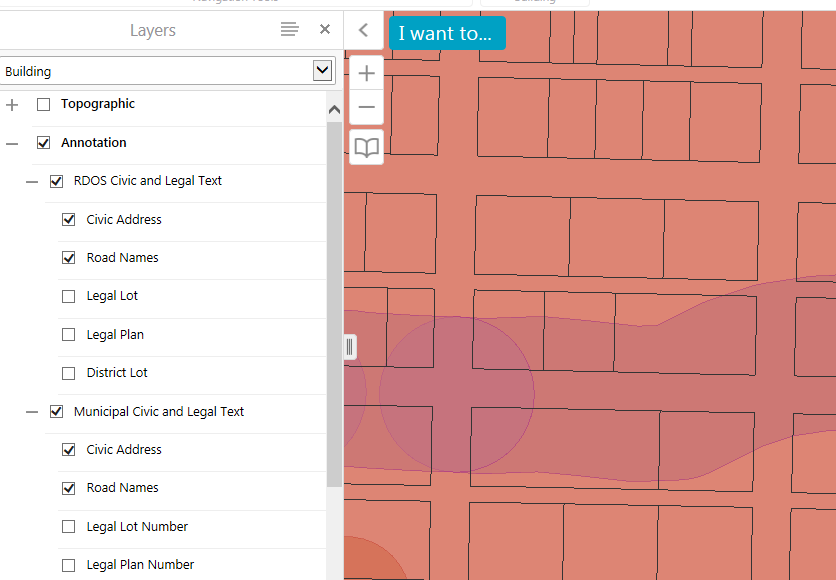Image resolution: width=836 pixels, height=580 pixels.
Task: Enable the Legal Plan Number layer
Action: tap(69, 565)
